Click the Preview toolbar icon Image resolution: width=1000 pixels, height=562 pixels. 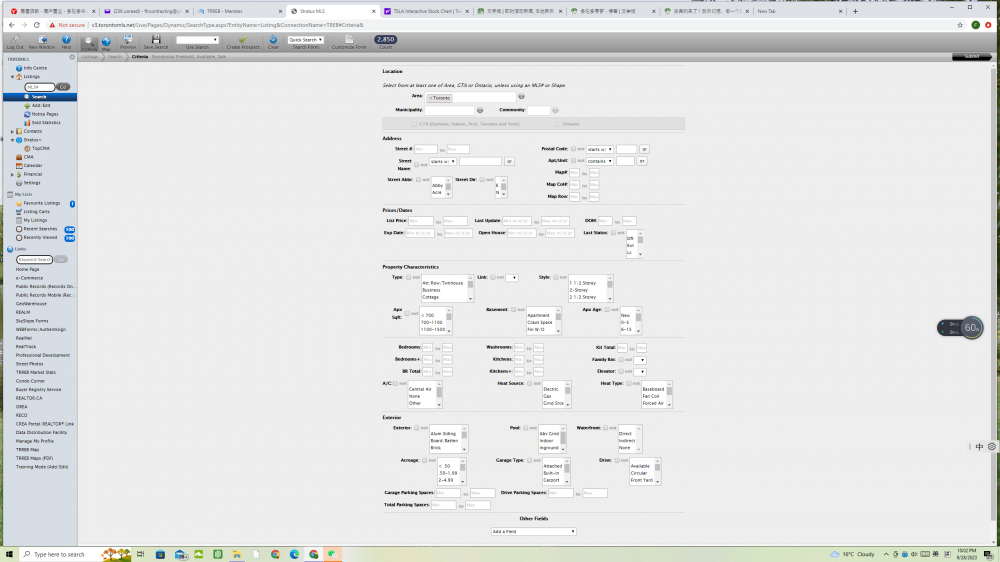[128, 41]
